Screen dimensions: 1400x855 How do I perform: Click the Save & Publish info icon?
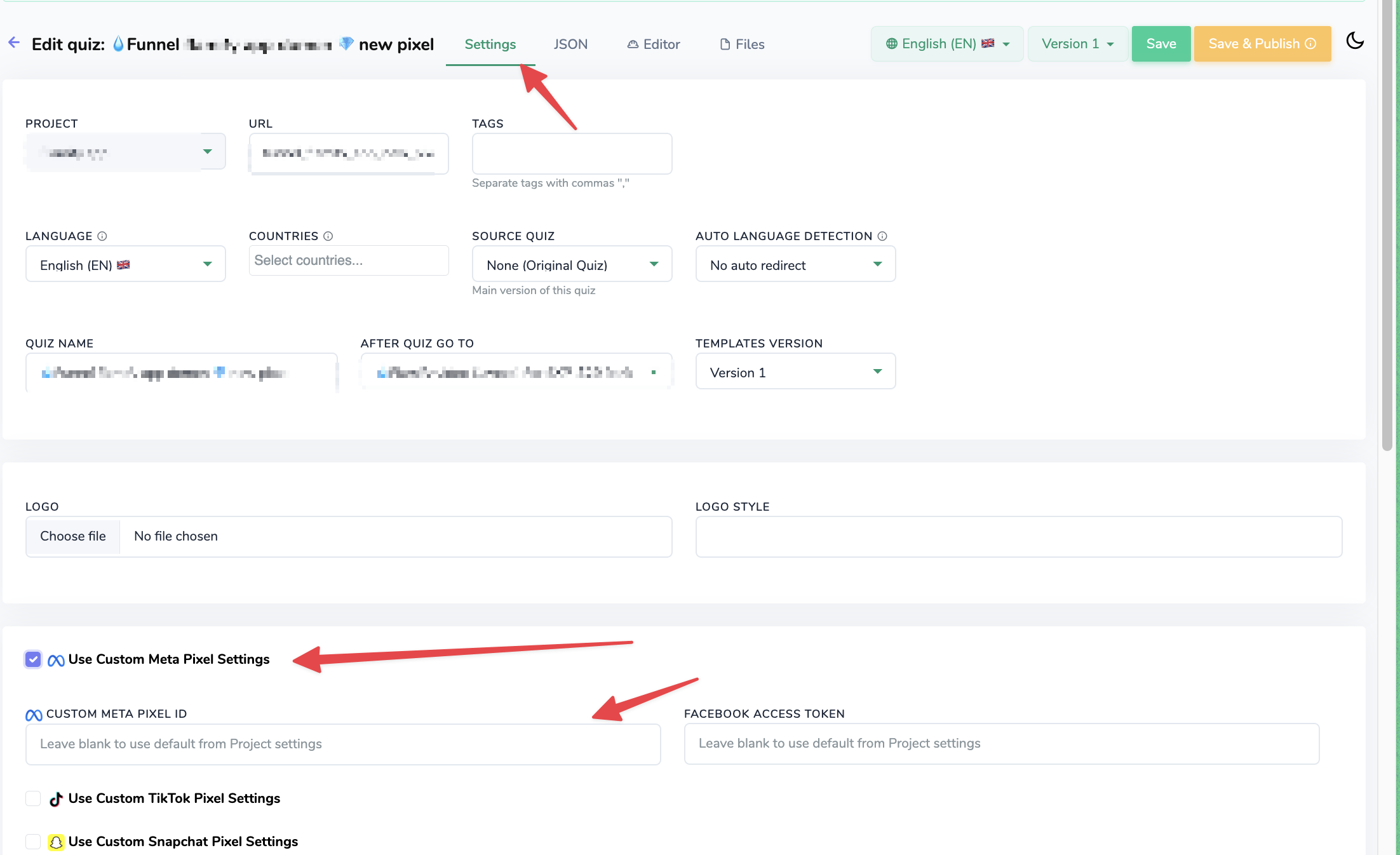tap(1310, 44)
